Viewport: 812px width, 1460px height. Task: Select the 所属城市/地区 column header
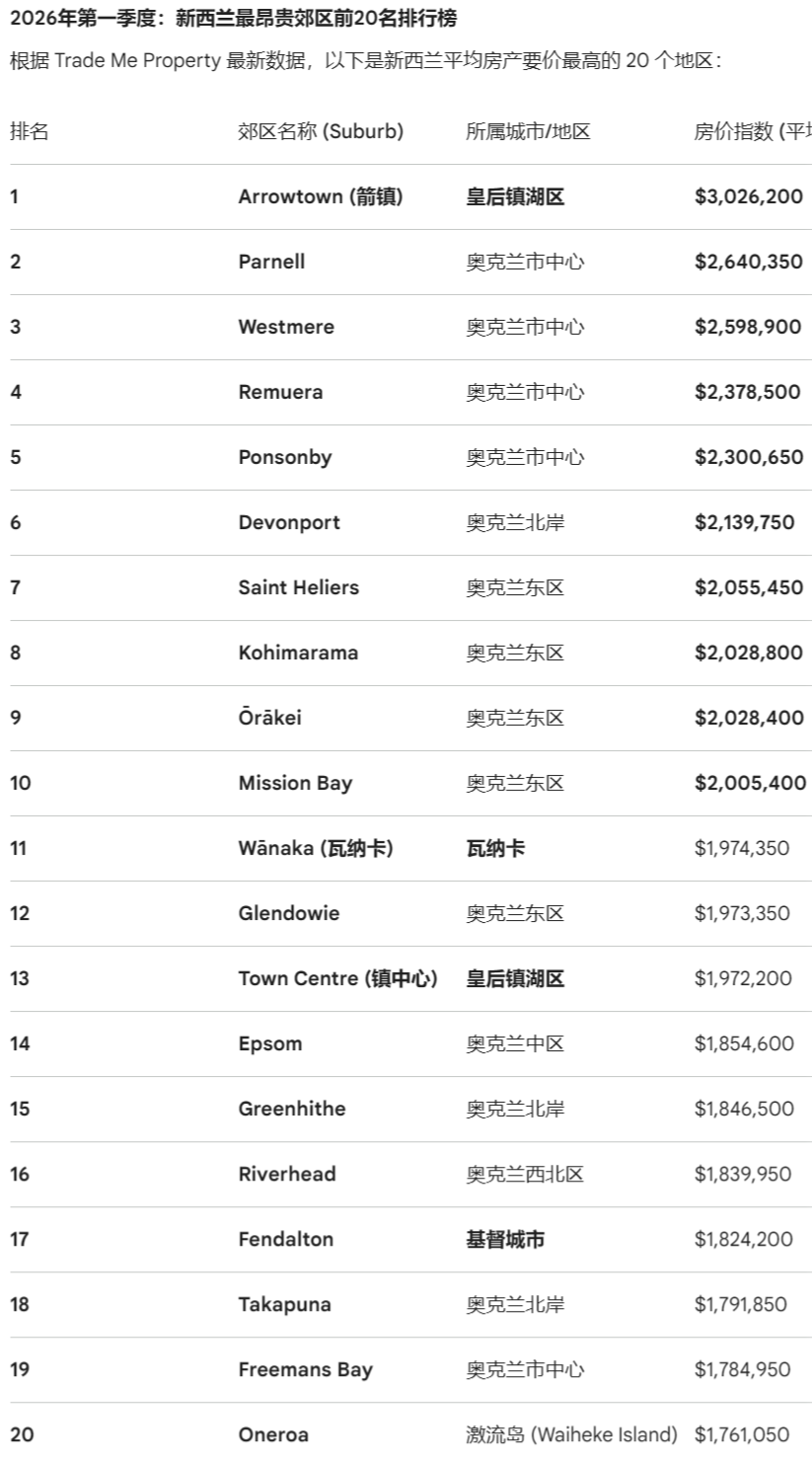click(528, 131)
